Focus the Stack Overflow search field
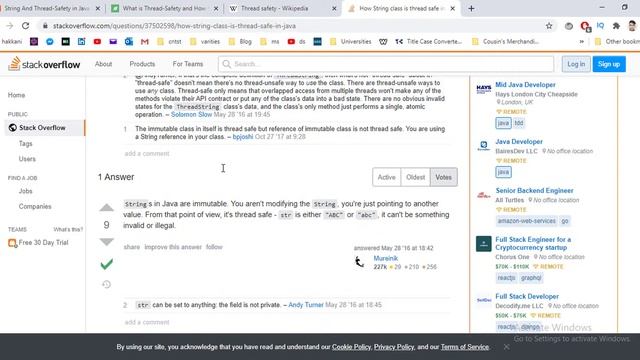Viewport: 640px width, 360px height. 386,64
